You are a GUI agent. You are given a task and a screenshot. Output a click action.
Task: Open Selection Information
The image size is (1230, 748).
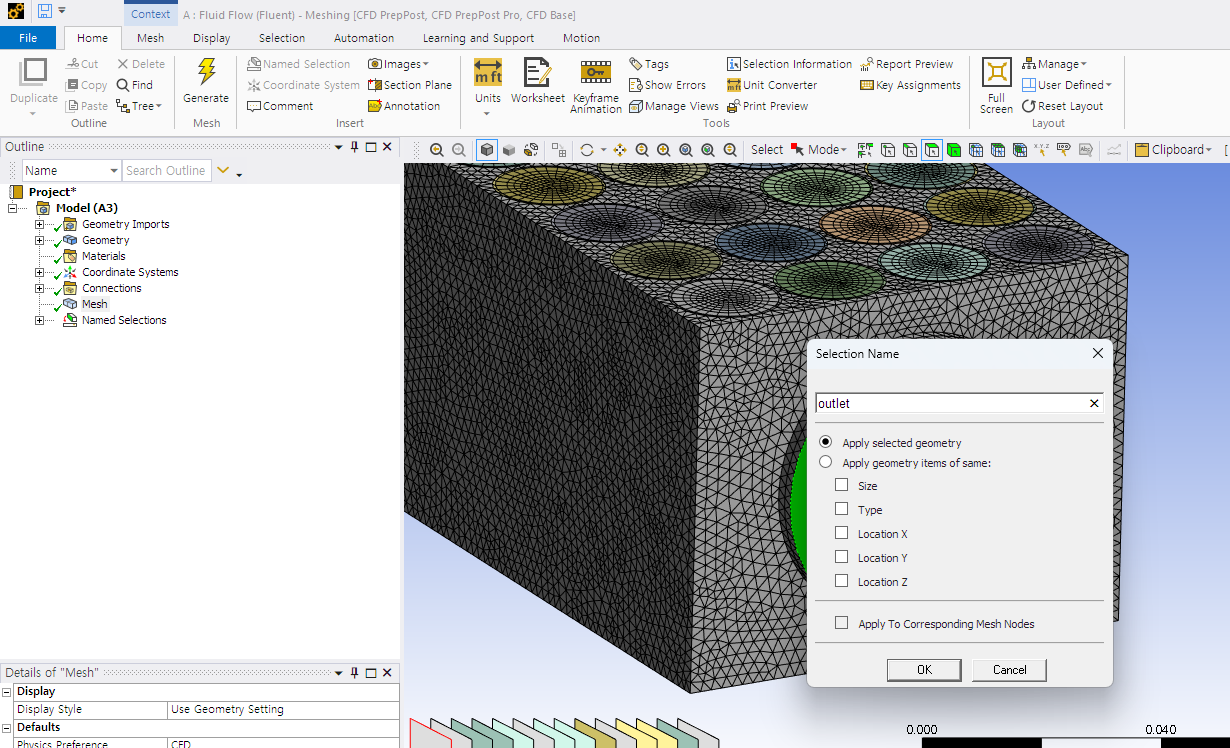[789, 64]
